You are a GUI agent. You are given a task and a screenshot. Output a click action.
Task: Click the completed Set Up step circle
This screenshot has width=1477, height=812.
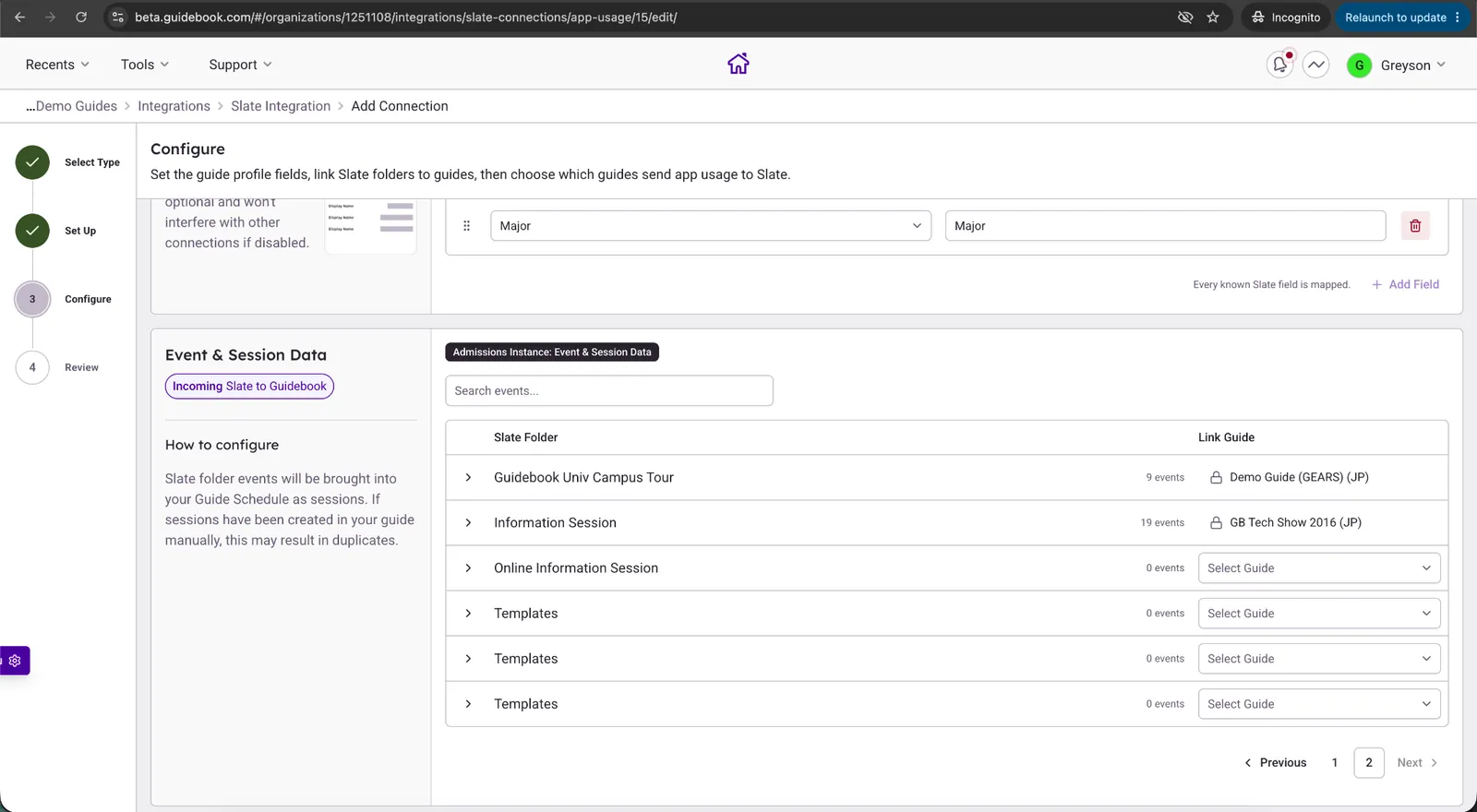32,231
